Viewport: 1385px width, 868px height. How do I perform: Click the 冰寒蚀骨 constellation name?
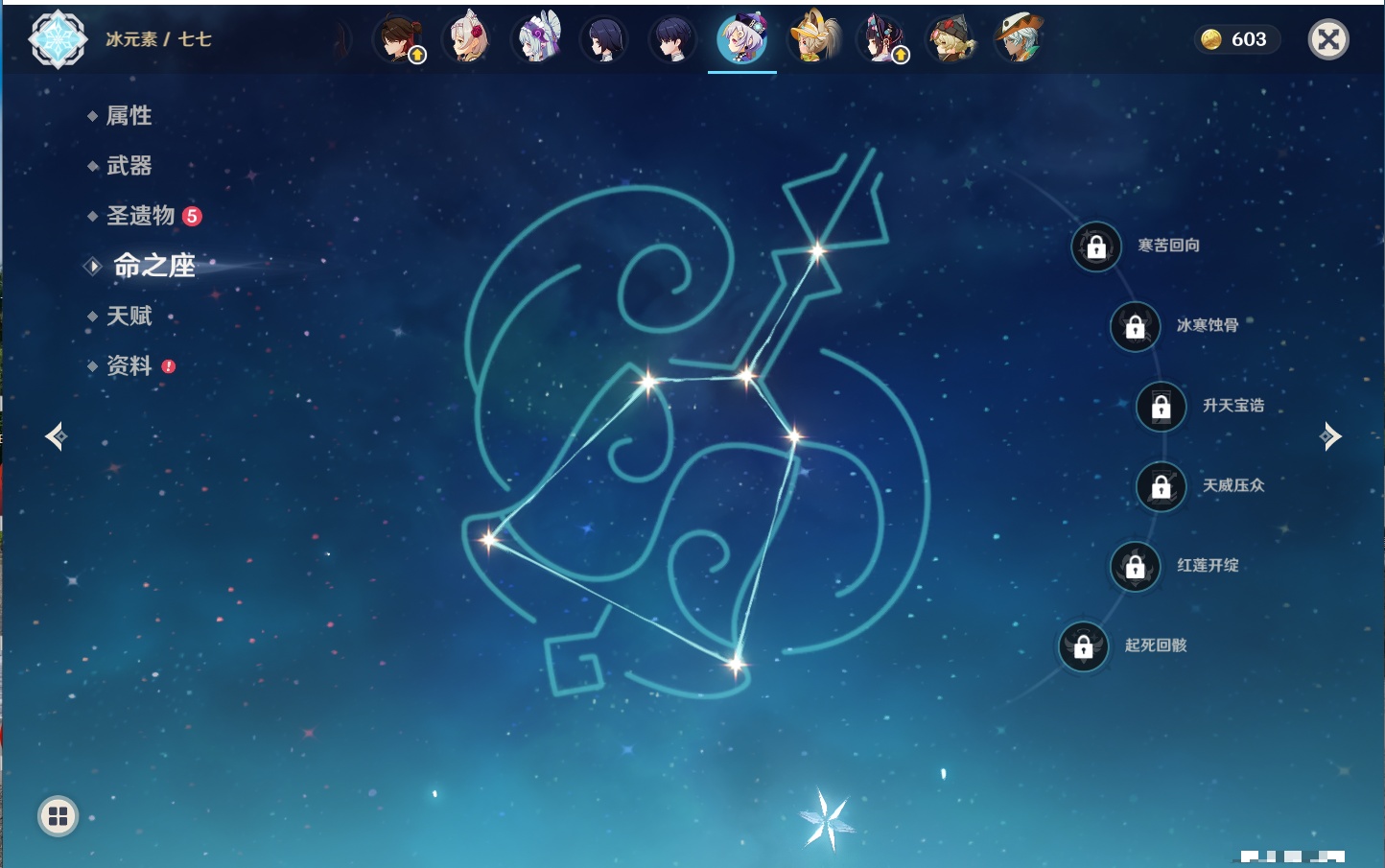coord(1208,325)
